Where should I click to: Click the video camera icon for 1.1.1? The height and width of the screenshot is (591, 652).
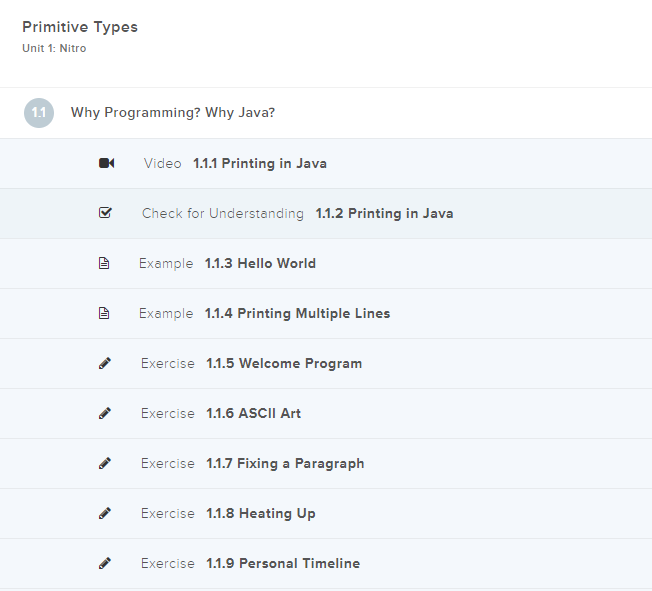[106, 163]
